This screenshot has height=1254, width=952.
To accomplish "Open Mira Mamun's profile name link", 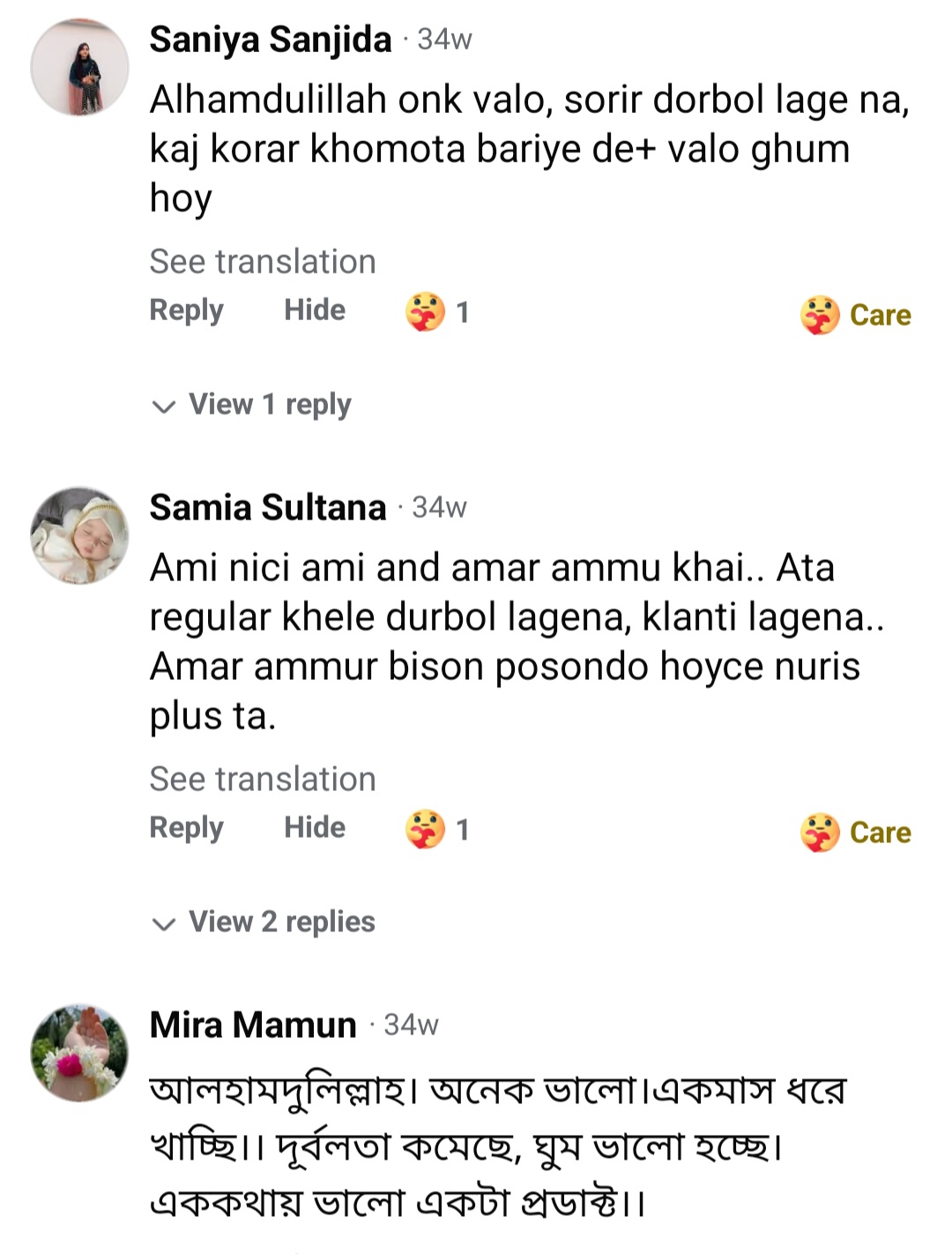I will (x=253, y=1025).
